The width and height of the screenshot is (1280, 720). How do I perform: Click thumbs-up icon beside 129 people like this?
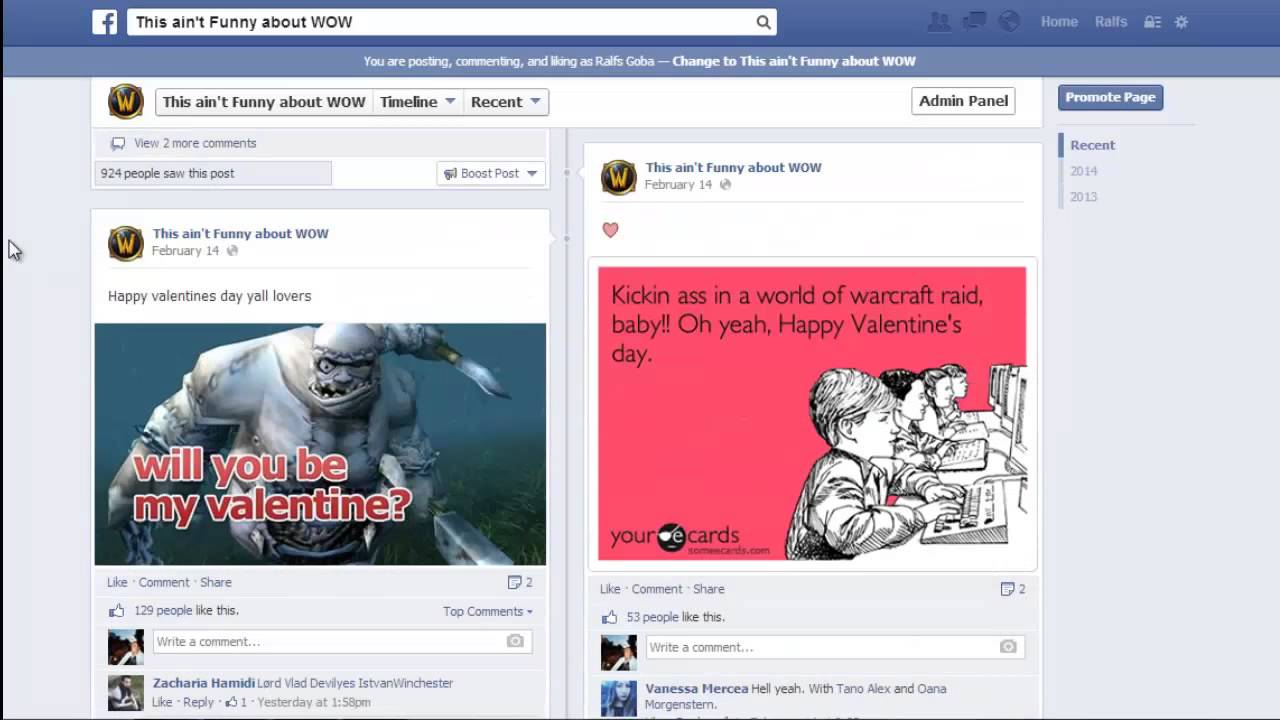pos(116,610)
